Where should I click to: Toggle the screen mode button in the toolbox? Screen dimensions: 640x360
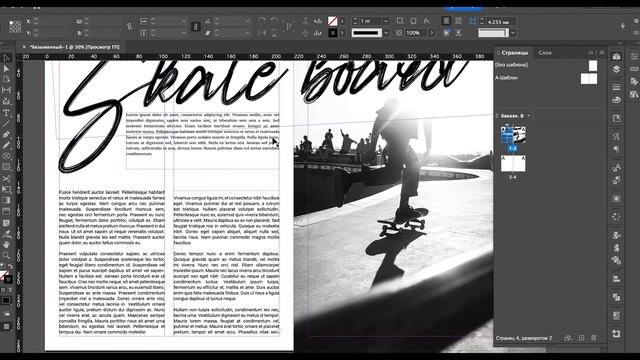6,327
